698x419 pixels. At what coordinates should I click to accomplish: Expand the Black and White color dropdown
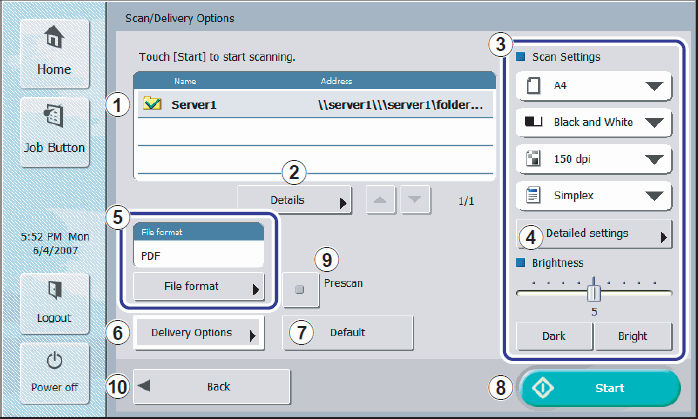[x=593, y=122]
